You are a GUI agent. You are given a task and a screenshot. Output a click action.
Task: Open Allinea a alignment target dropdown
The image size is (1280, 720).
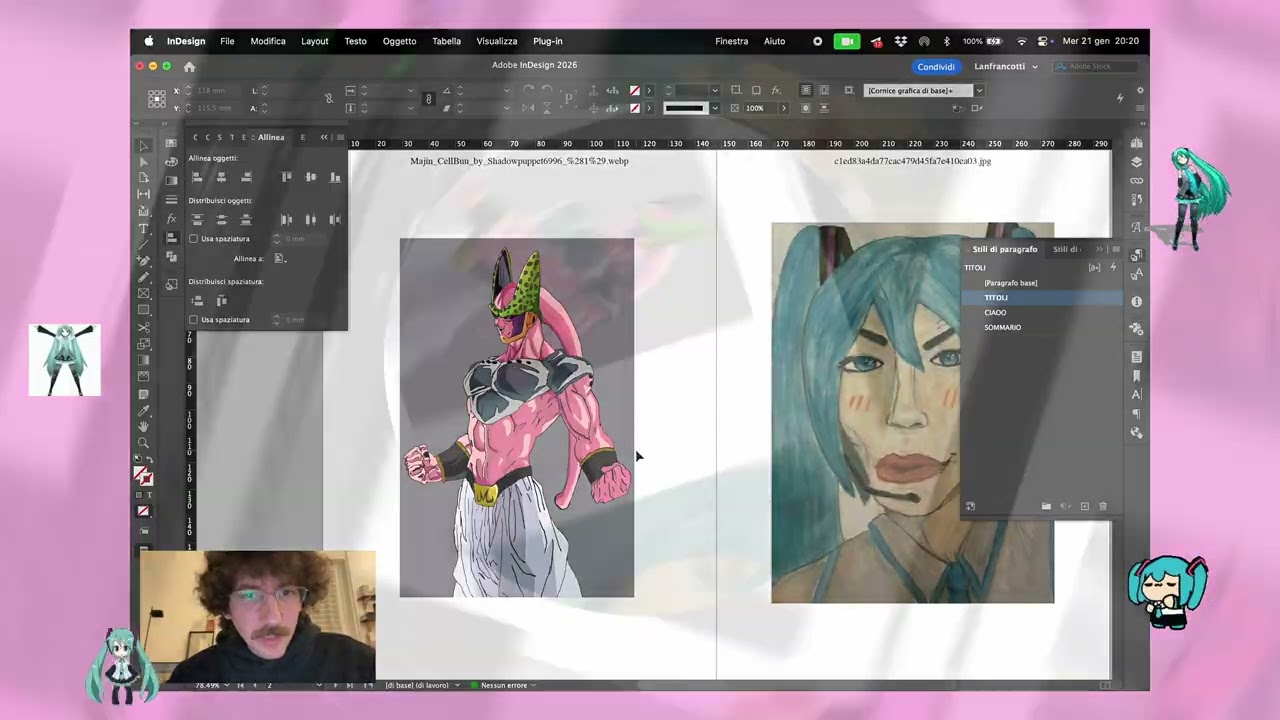click(x=280, y=259)
